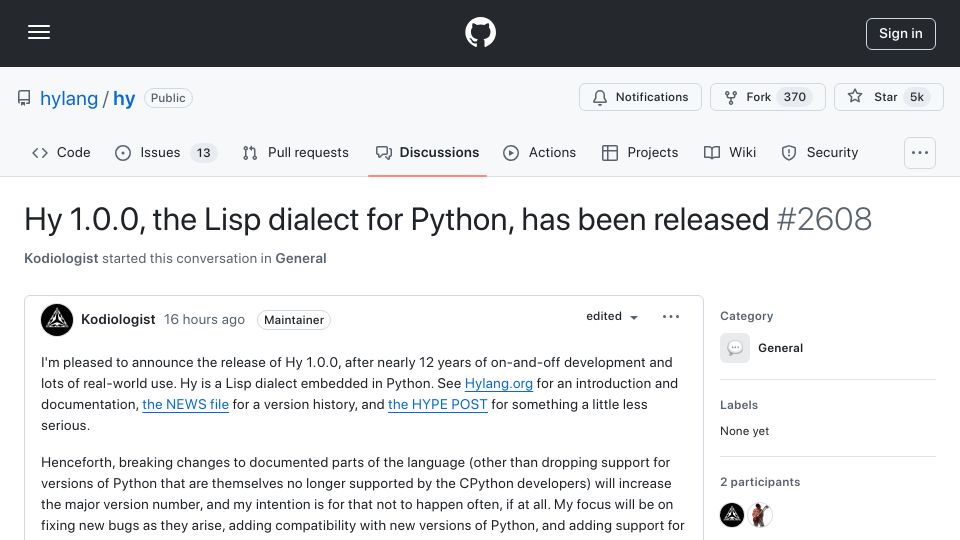Click the General category speech bubble icon
960x540 pixels.
pos(735,348)
